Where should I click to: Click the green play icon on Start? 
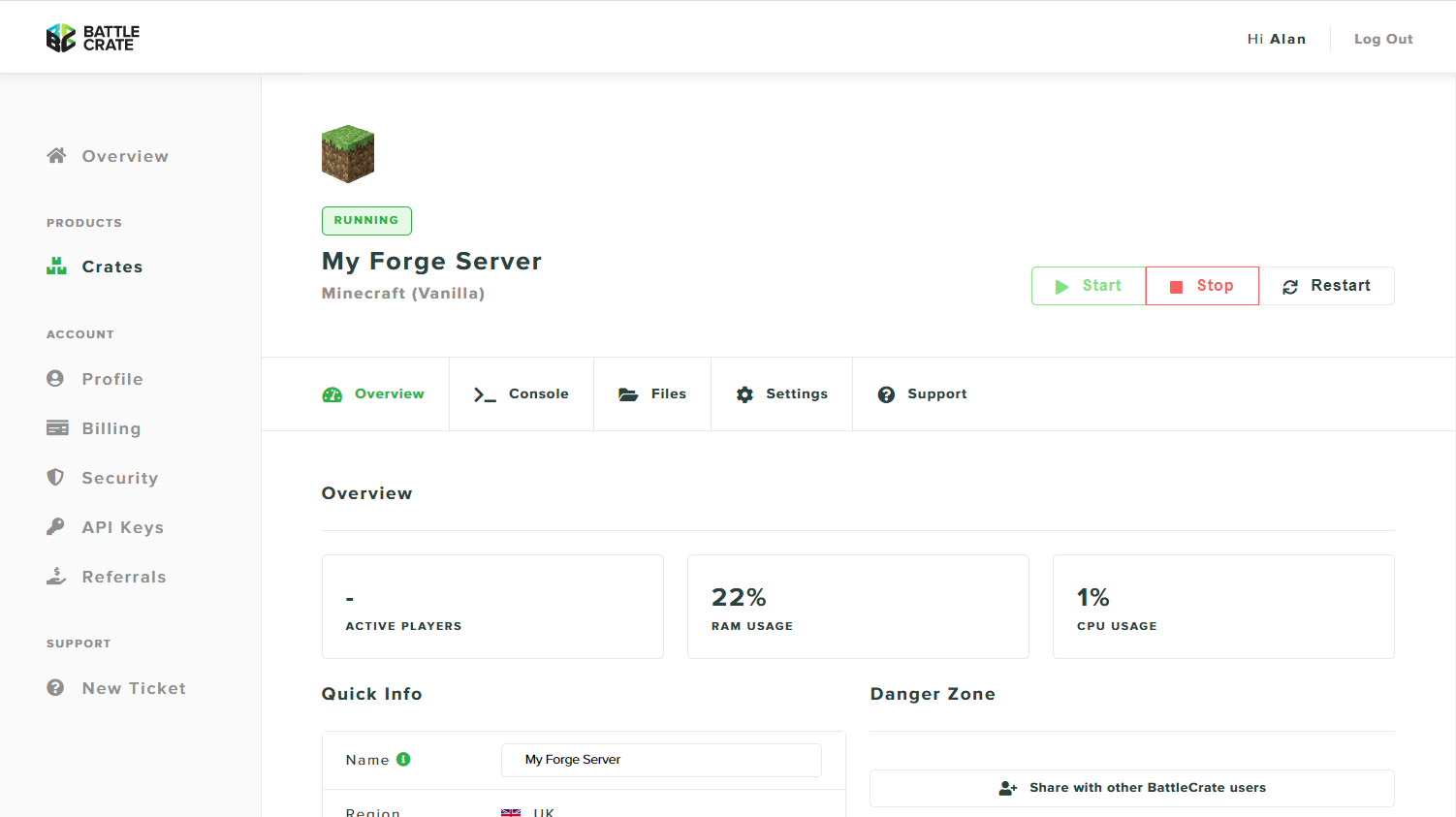(x=1061, y=287)
